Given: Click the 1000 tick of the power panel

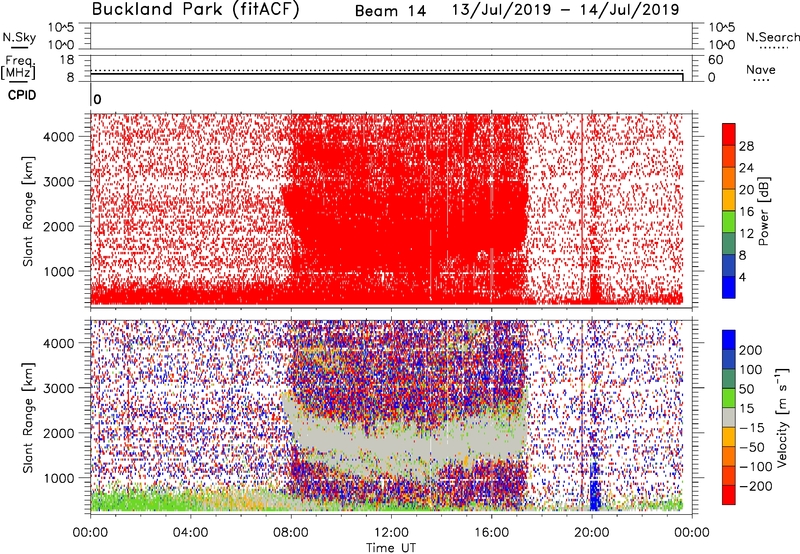Looking at the screenshot, I should (x=58, y=271).
